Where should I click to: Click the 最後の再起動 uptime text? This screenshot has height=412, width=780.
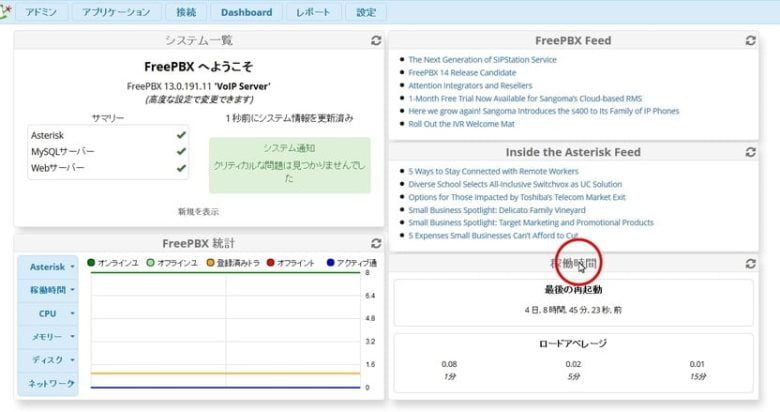pos(573,309)
